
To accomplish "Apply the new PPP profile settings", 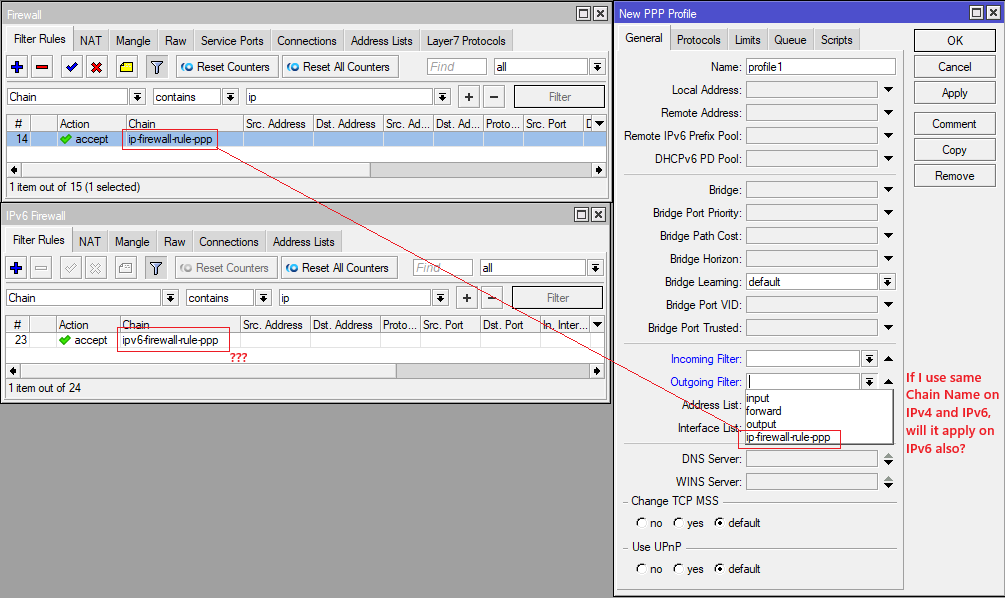I will (x=954, y=92).
